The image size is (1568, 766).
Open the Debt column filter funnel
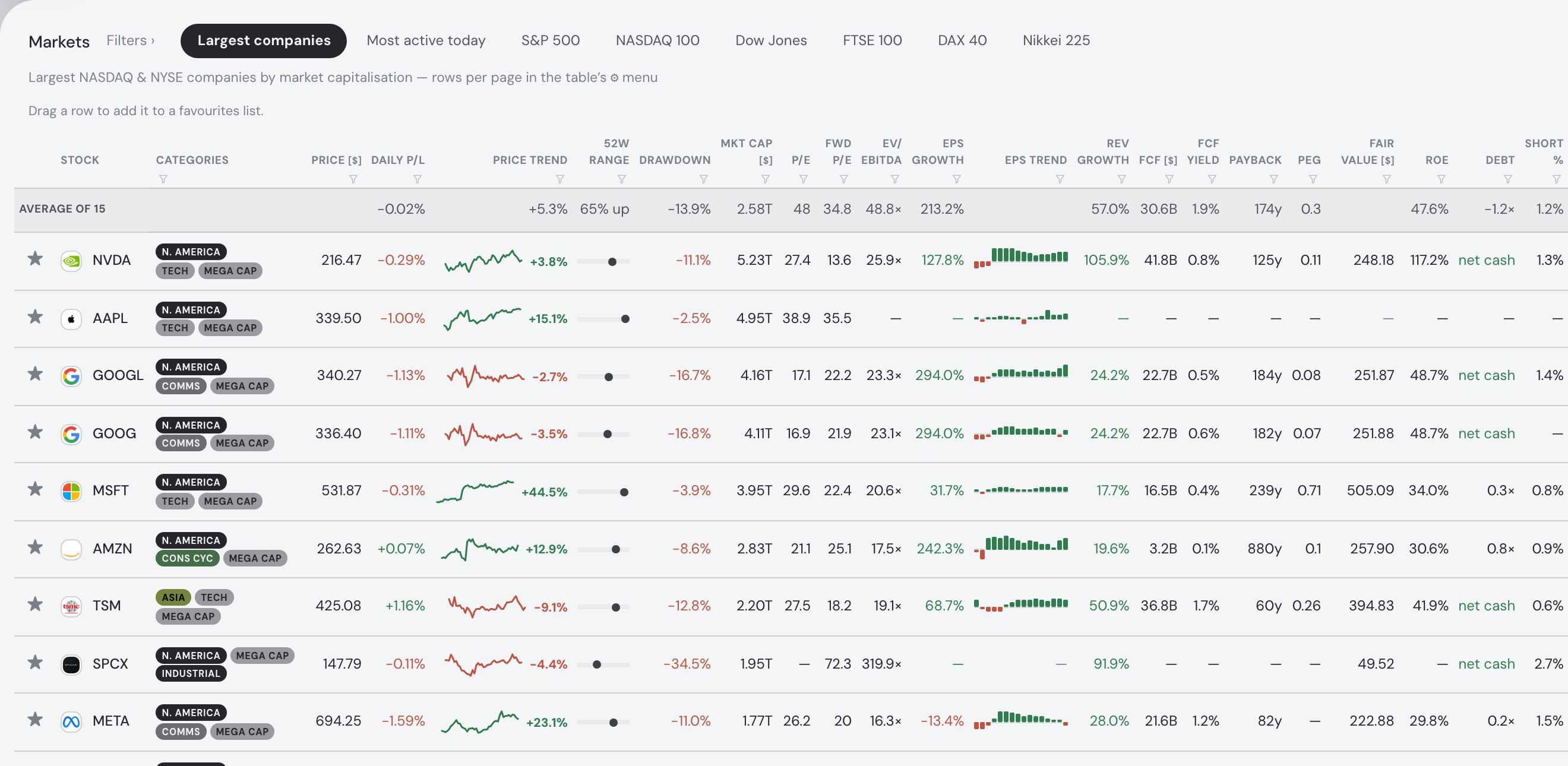1507,179
